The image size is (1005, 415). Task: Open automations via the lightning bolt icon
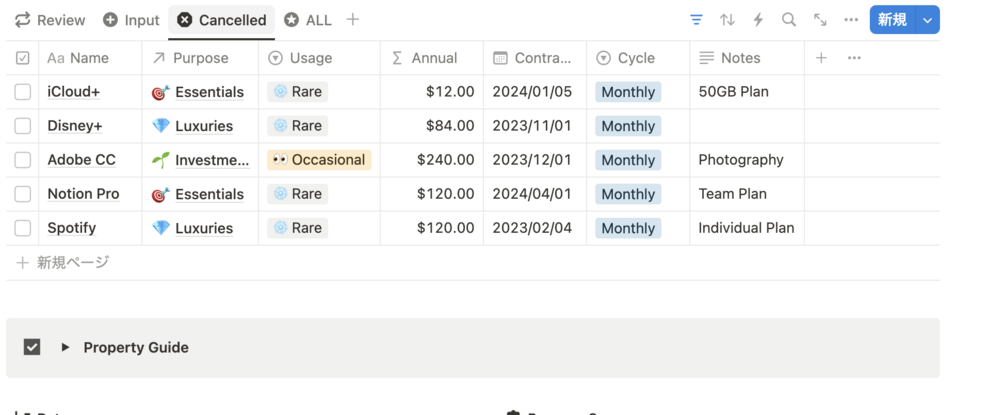coord(758,20)
